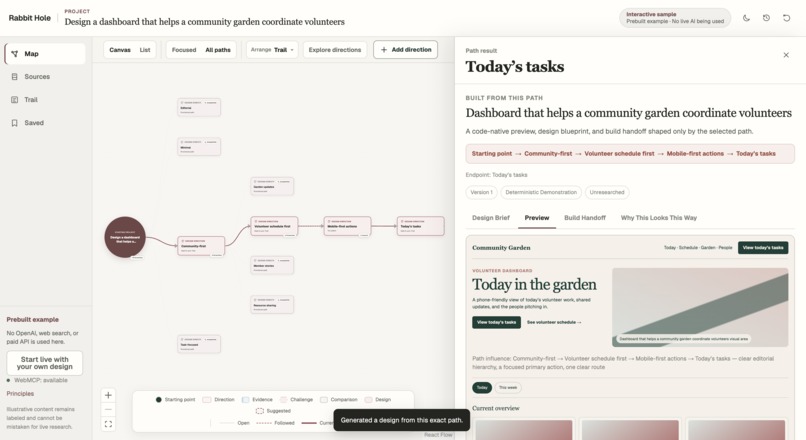Select the Volunteer schedule first node
Viewport: 806px width, 440px height.
click(x=274, y=226)
